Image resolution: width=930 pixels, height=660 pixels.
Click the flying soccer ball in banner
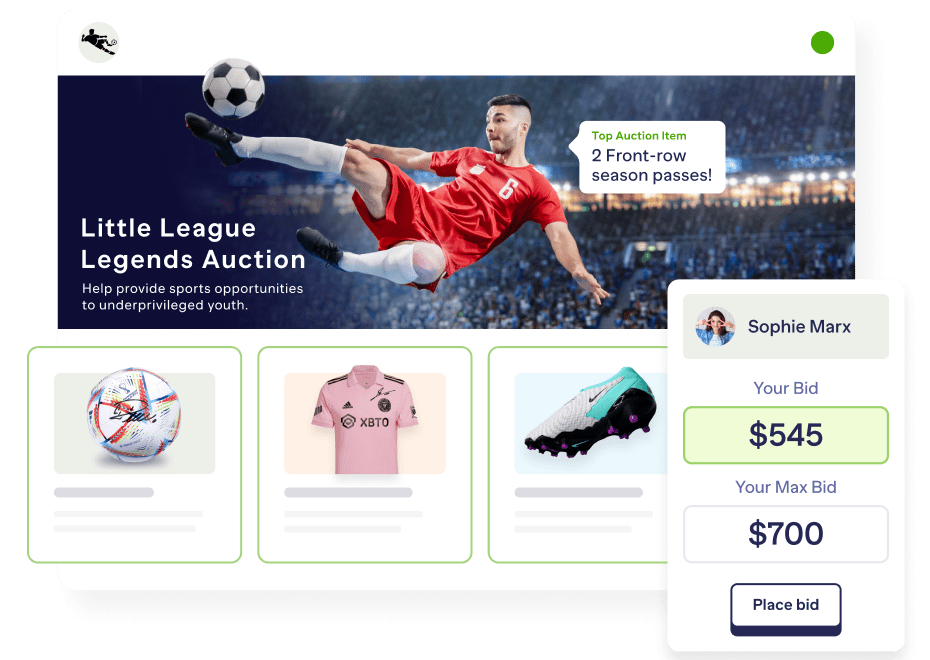(234, 88)
